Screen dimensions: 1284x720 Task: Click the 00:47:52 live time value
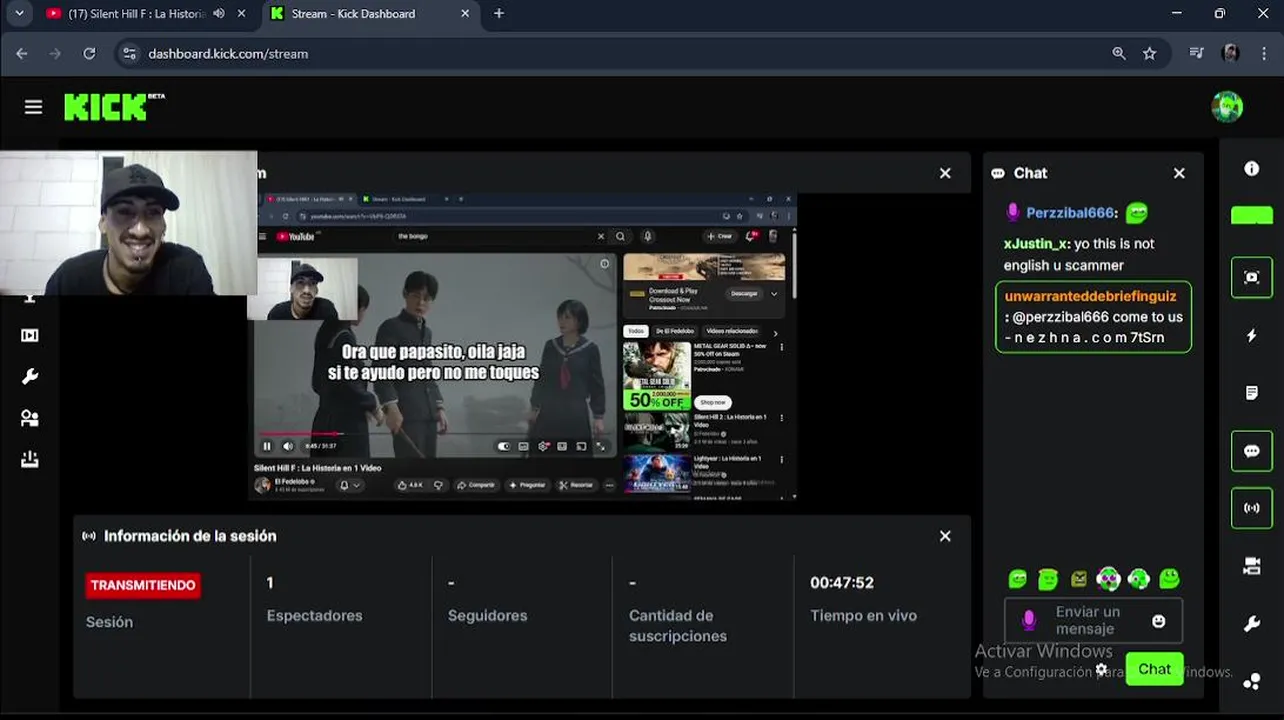point(842,582)
